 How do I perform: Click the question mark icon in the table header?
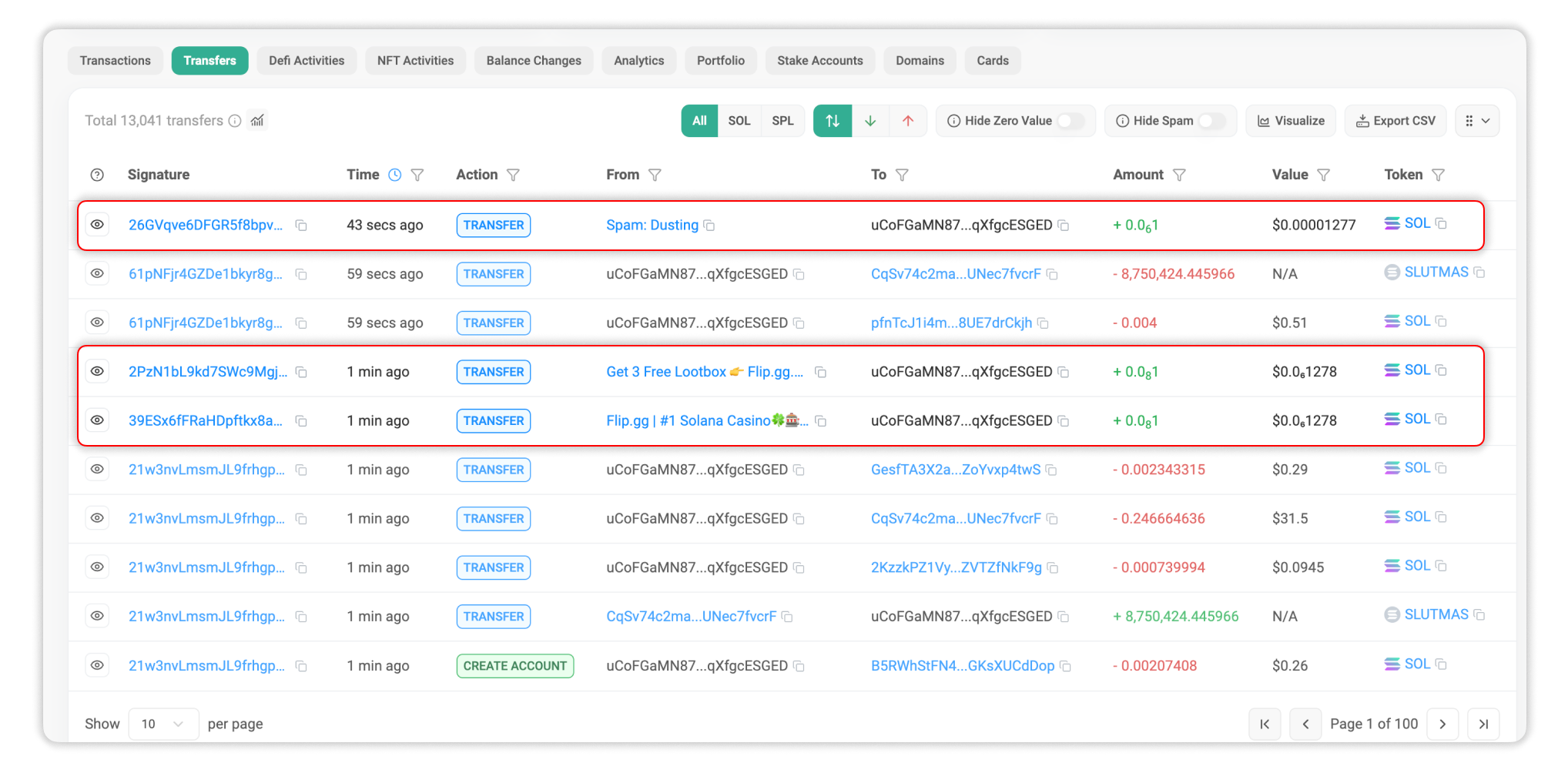(x=97, y=175)
